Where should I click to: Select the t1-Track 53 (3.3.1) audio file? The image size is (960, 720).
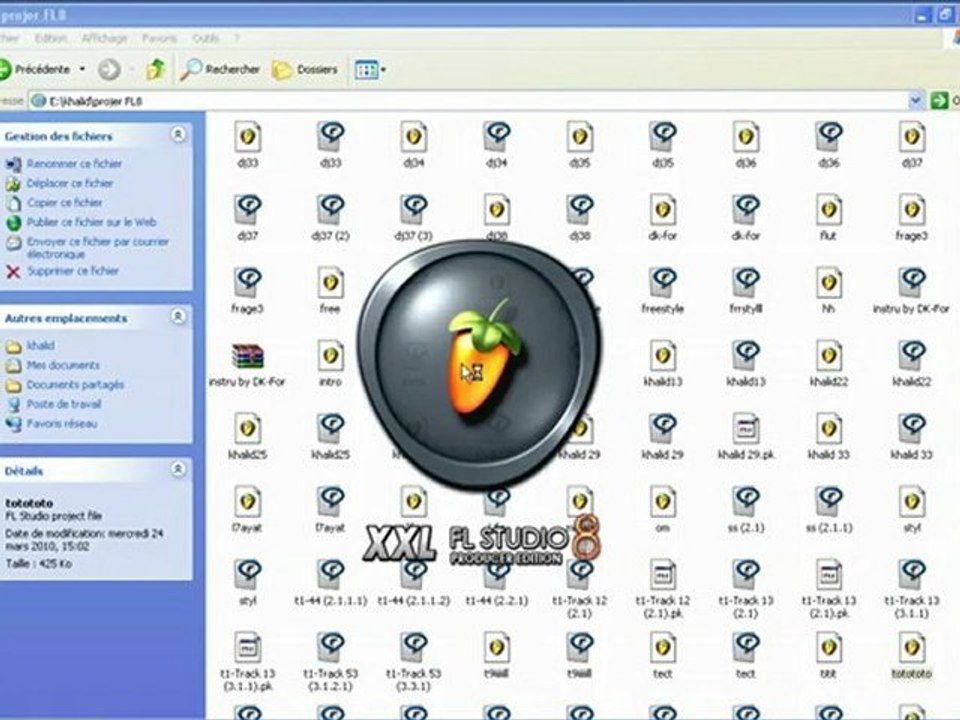(x=414, y=661)
